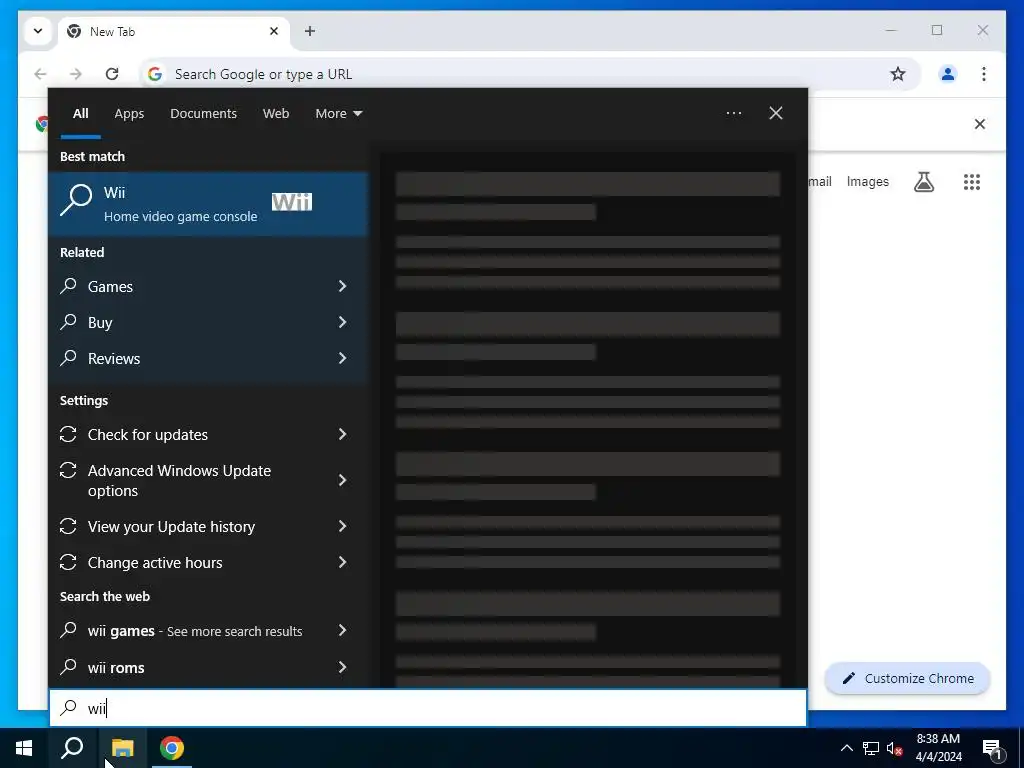Select the All search tab
This screenshot has width=1024, height=768.
(80, 114)
